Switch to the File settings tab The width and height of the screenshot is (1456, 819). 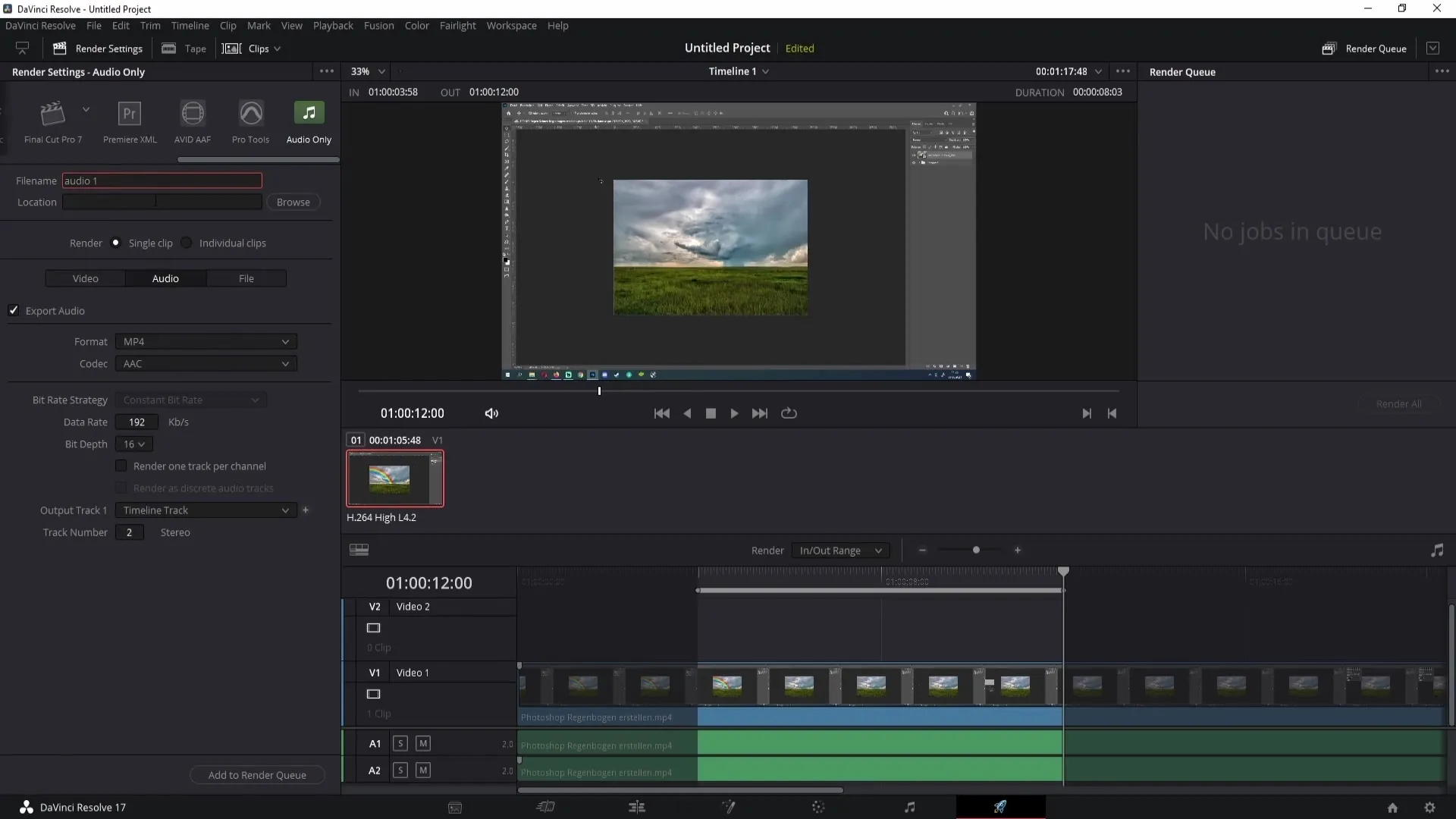[246, 278]
